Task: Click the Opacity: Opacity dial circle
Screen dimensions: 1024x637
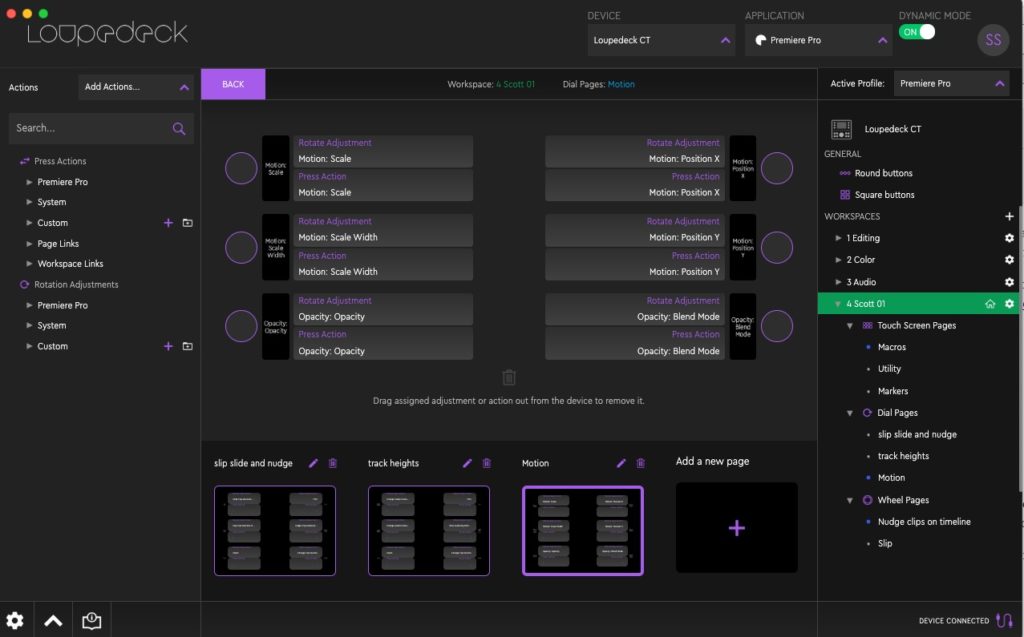Action: point(241,326)
